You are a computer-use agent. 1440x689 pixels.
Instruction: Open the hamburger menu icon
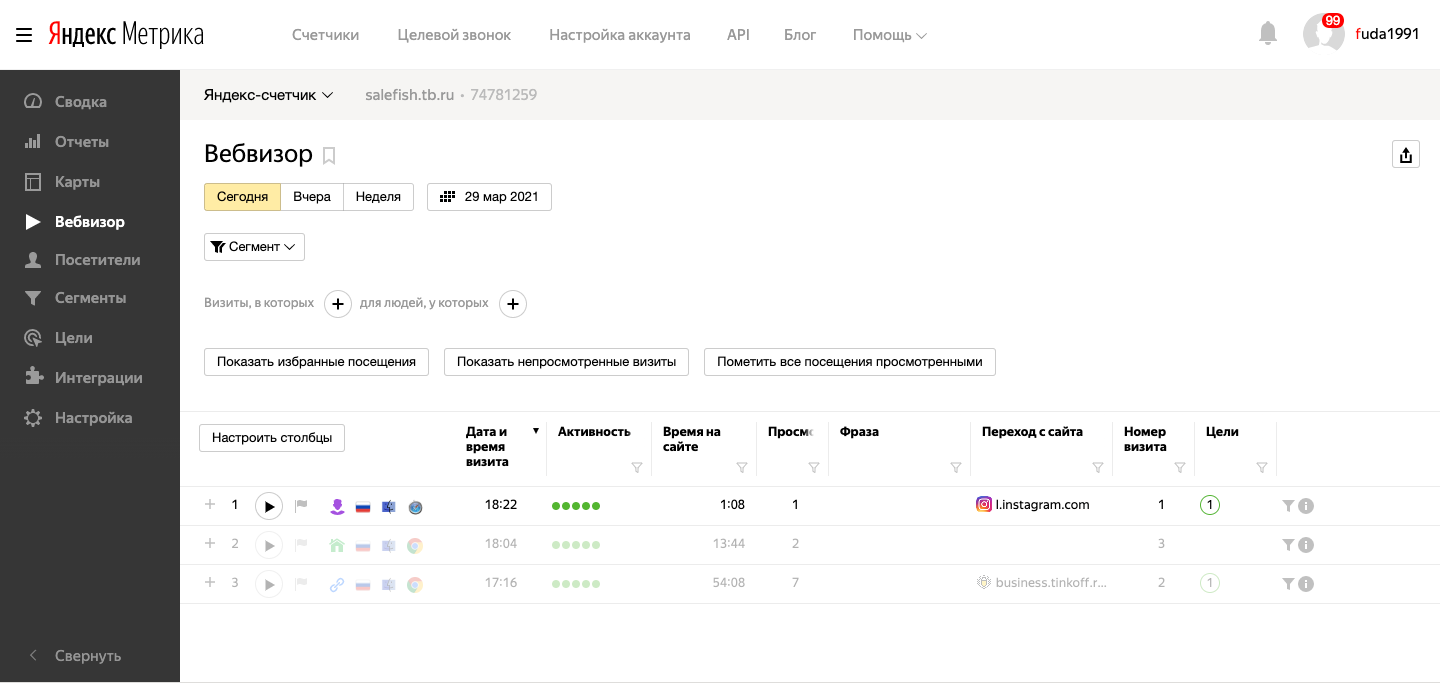pyautogui.click(x=24, y=35)
